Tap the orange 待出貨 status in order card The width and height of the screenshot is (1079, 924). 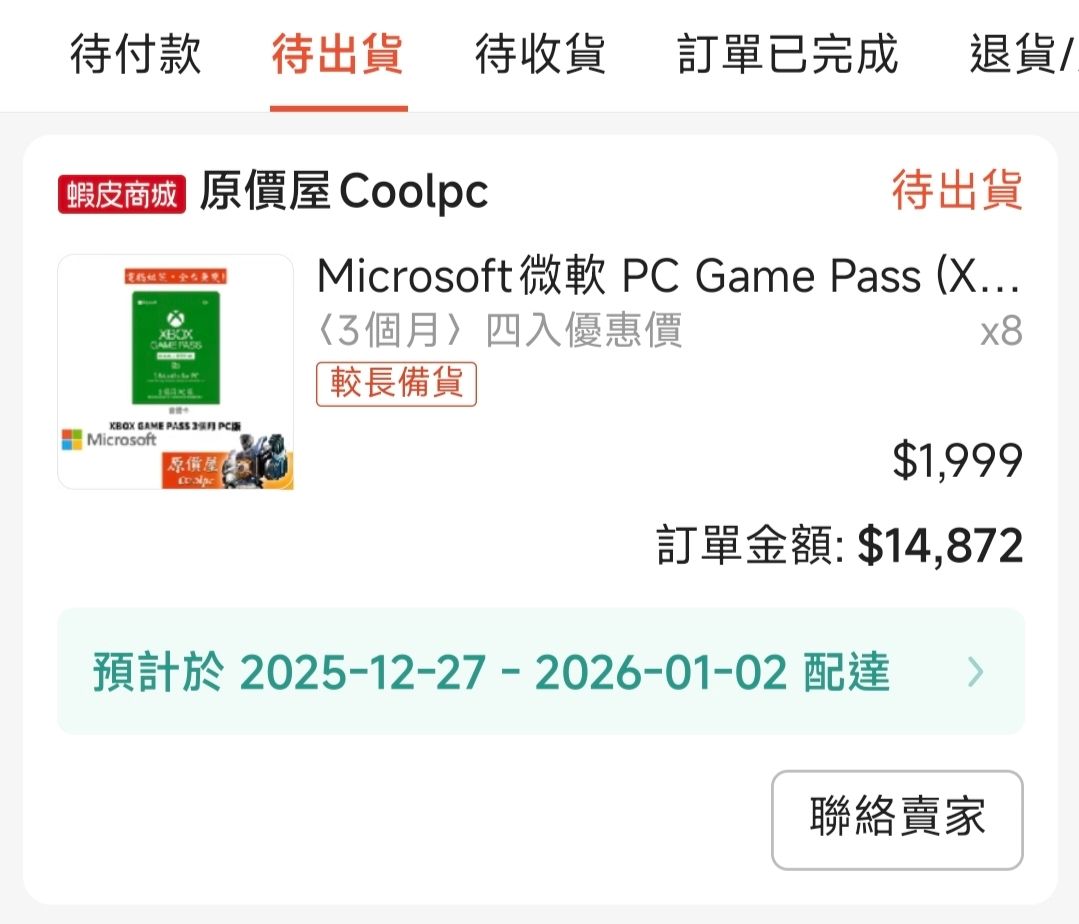pyautogui.click(x=957, y=191)
